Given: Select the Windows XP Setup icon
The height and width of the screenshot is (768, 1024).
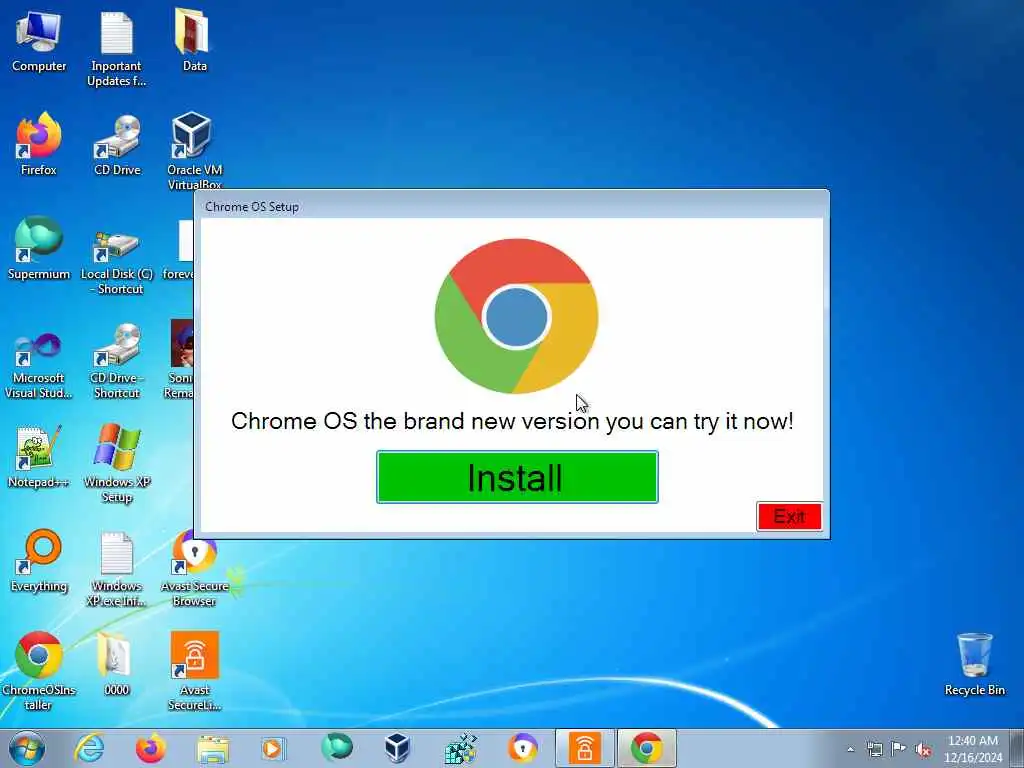Looking at the screenshot, I should coord(117,464).
